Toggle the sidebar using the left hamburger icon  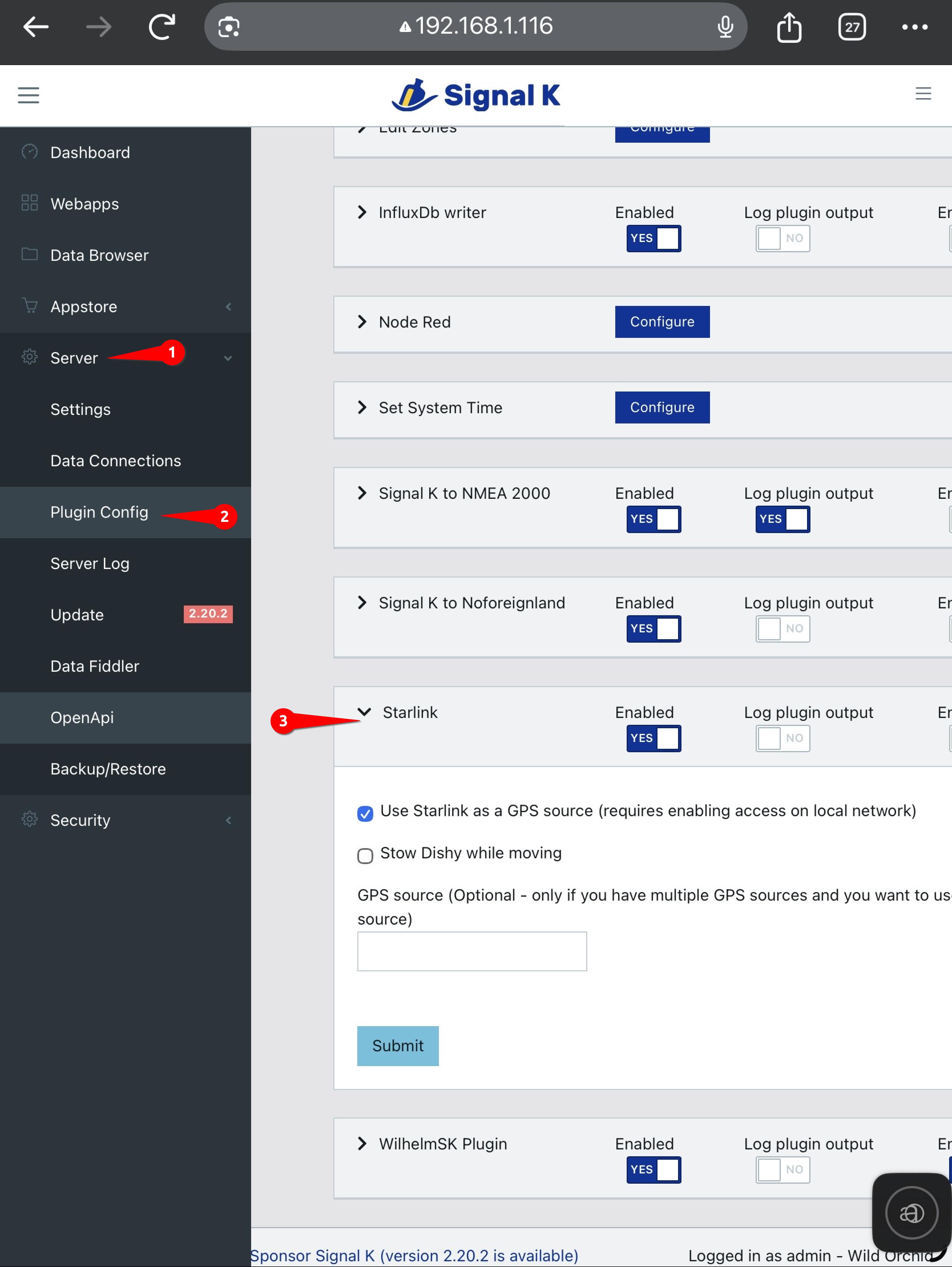[29, 95]
